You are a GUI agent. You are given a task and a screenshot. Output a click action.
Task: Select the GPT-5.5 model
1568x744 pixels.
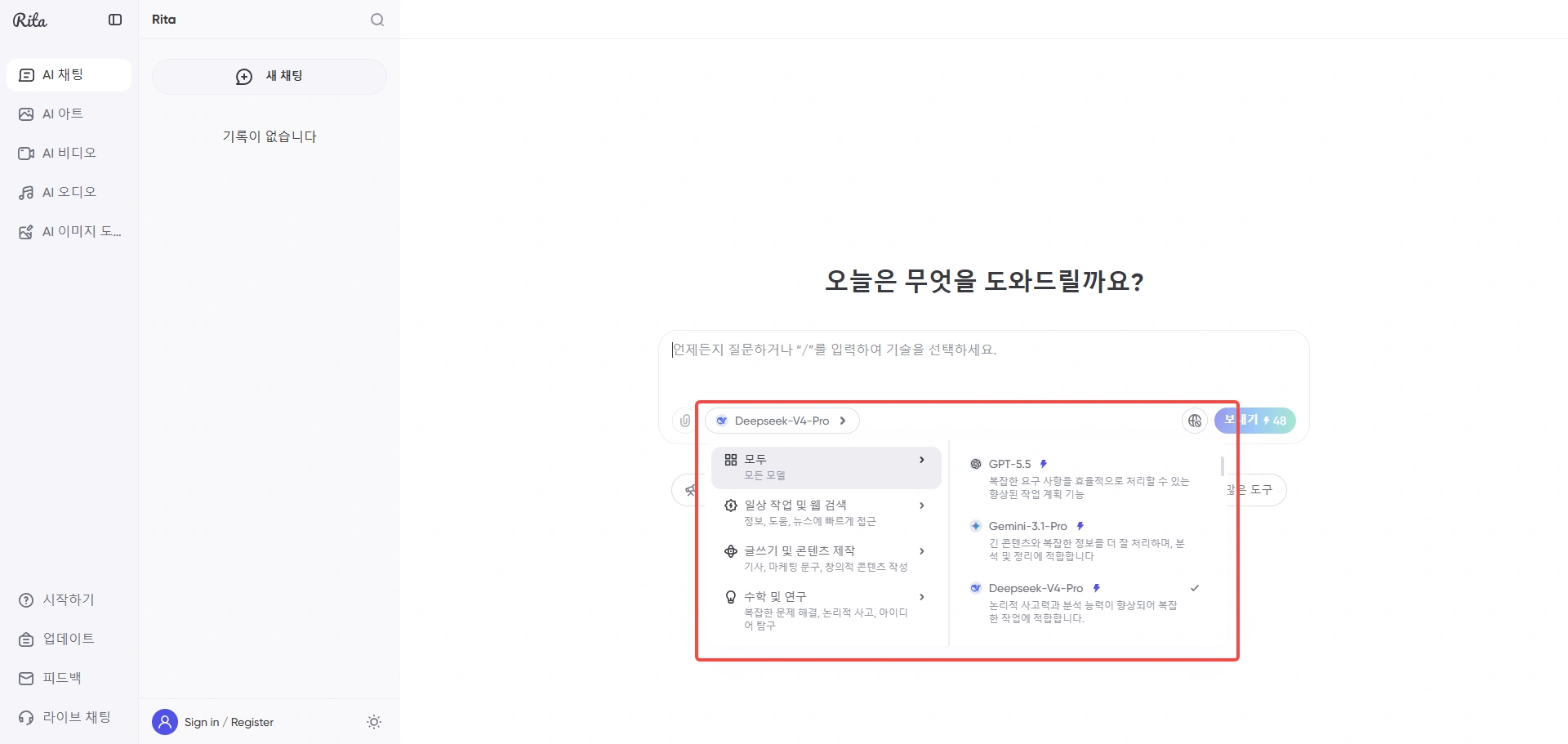1086,479
